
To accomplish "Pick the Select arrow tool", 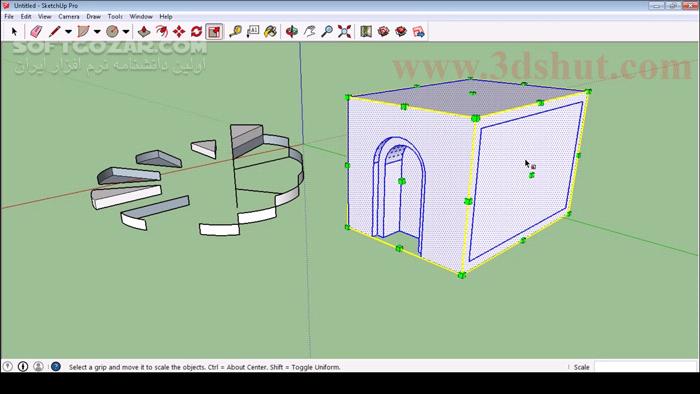I will (x=14, y=32).
